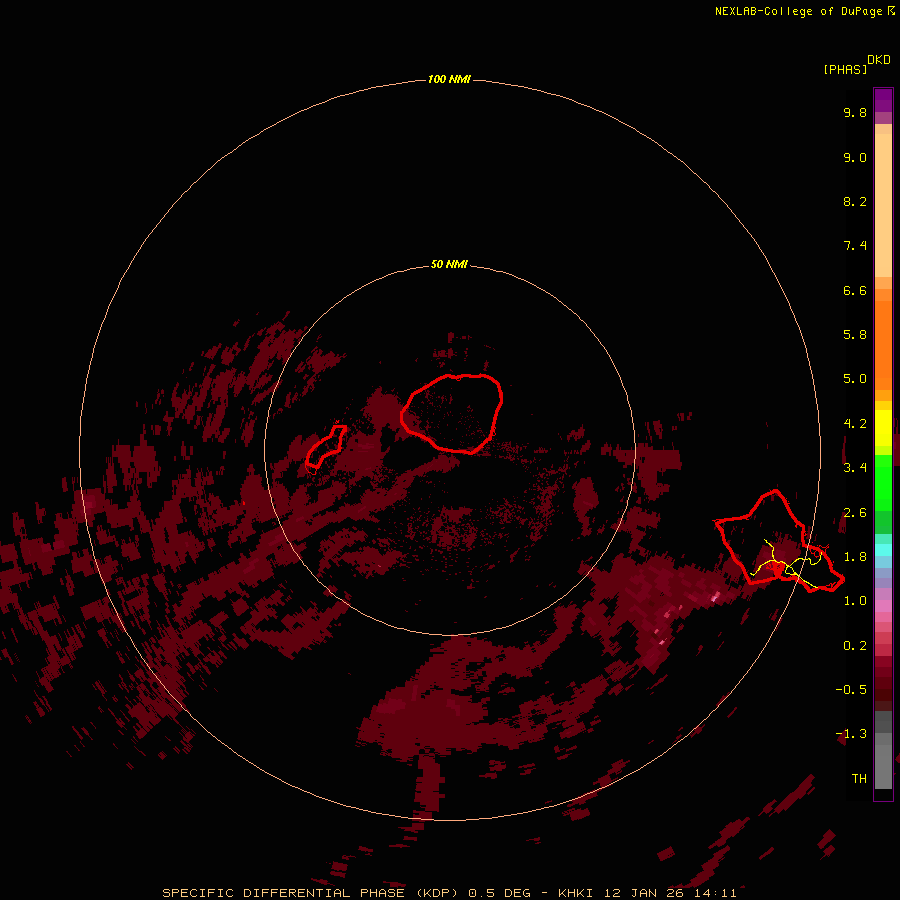Click the NEXLAB-College of DuPage credit text
This screenshot has width=900, height=900.
pyautogui.click(x=799, y=11)
